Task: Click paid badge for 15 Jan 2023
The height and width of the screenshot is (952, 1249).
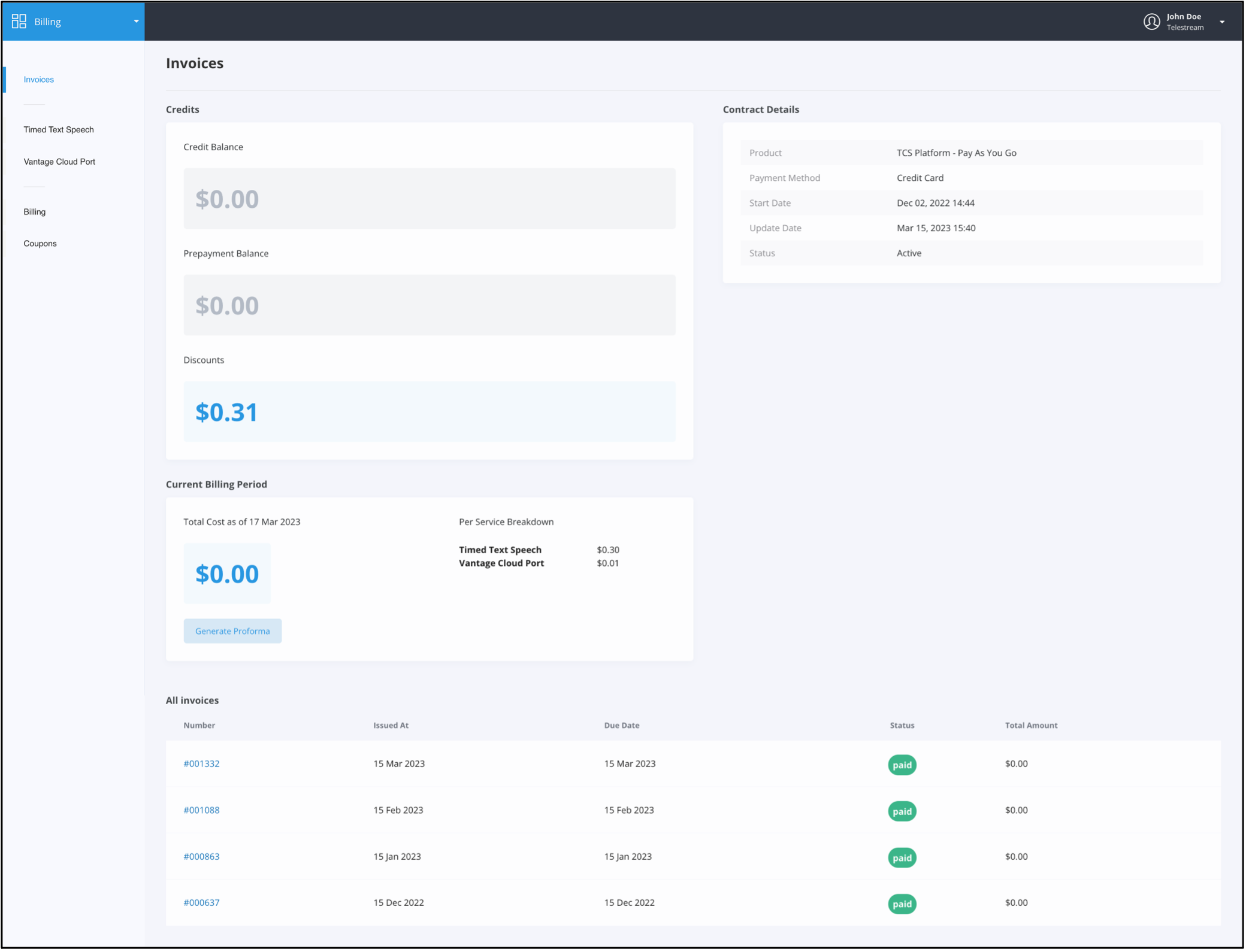Action: click(902, 858)
